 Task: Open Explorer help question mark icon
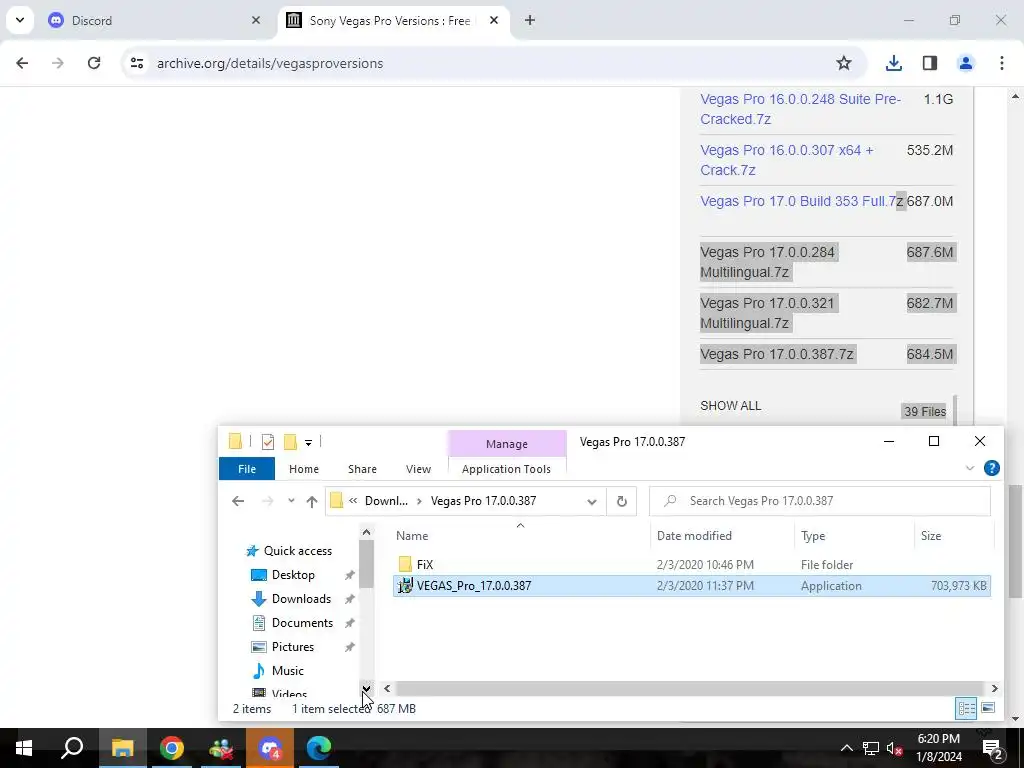point(991,468)
